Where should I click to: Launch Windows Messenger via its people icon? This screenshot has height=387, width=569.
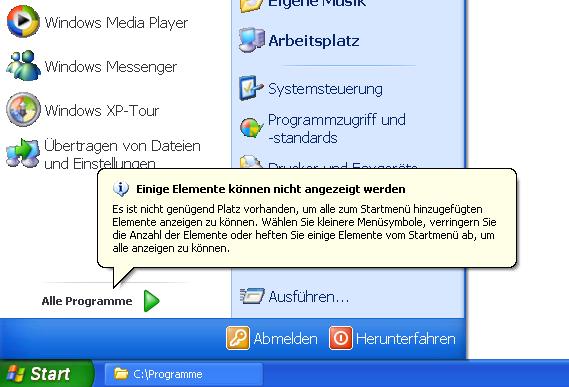[x=23, y=66]
